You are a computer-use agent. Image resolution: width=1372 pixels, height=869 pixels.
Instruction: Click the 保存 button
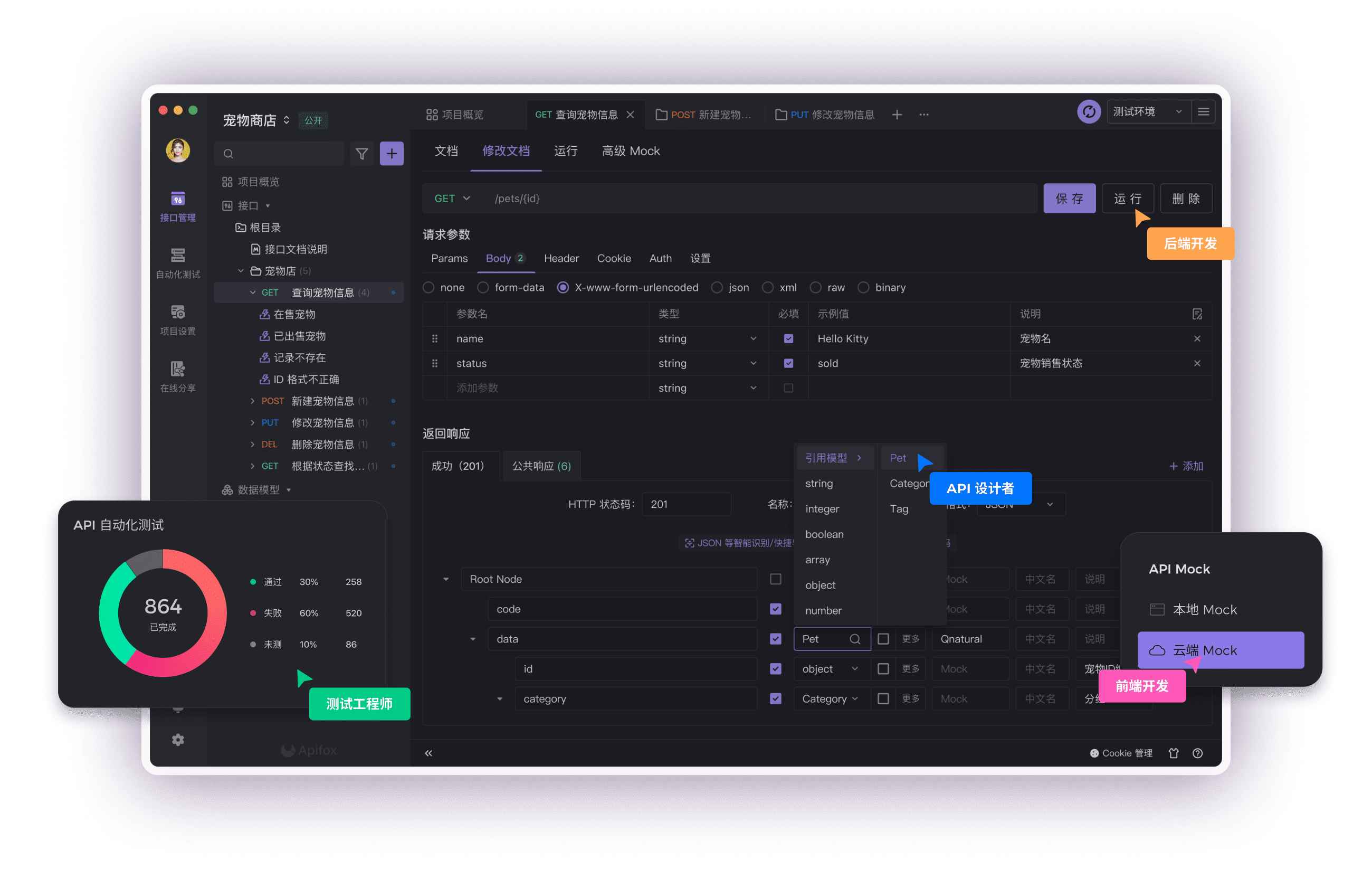(1070, 199)
